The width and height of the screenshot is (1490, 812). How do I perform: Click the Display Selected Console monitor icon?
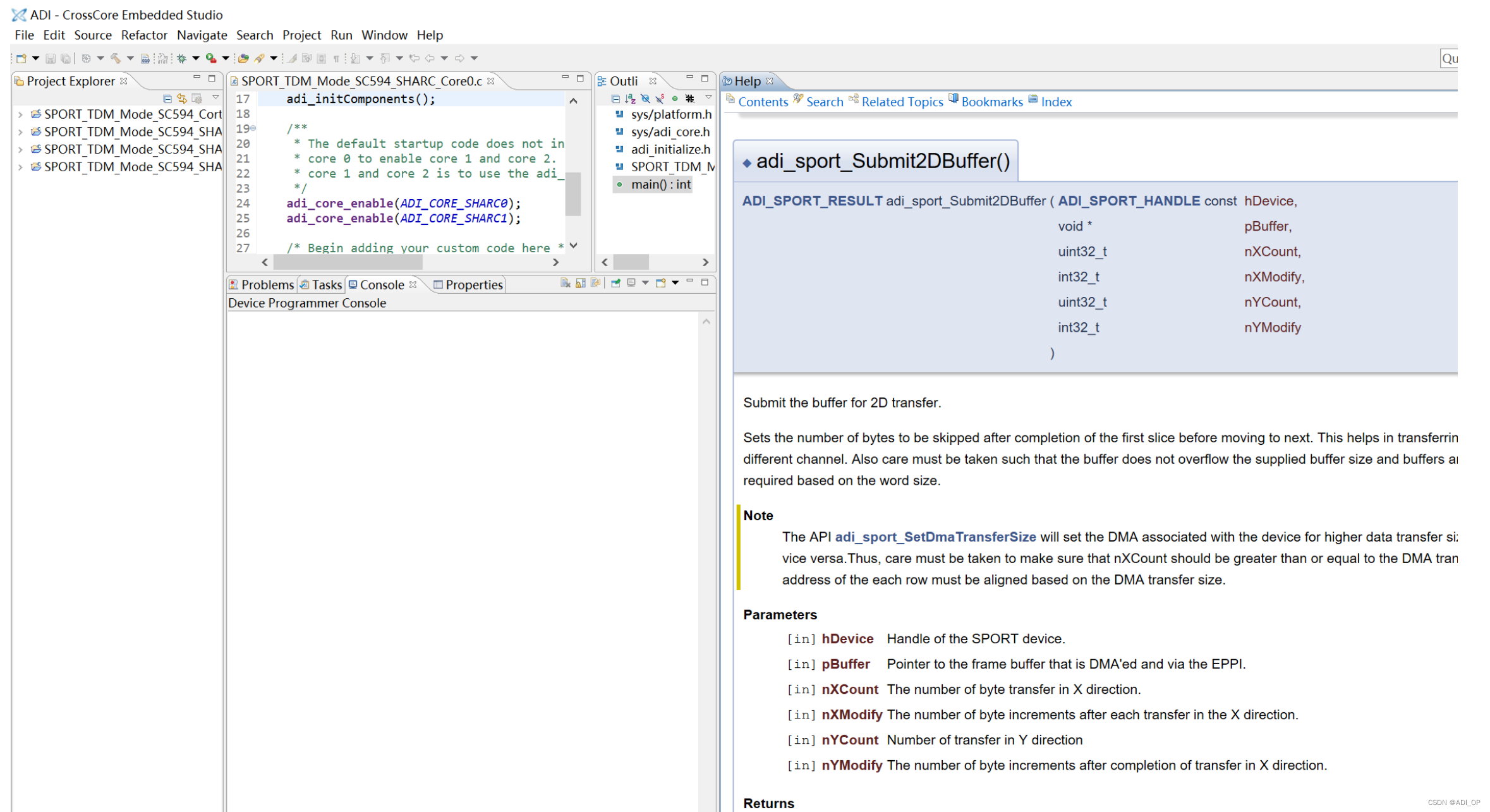click(x=631, y=283)
